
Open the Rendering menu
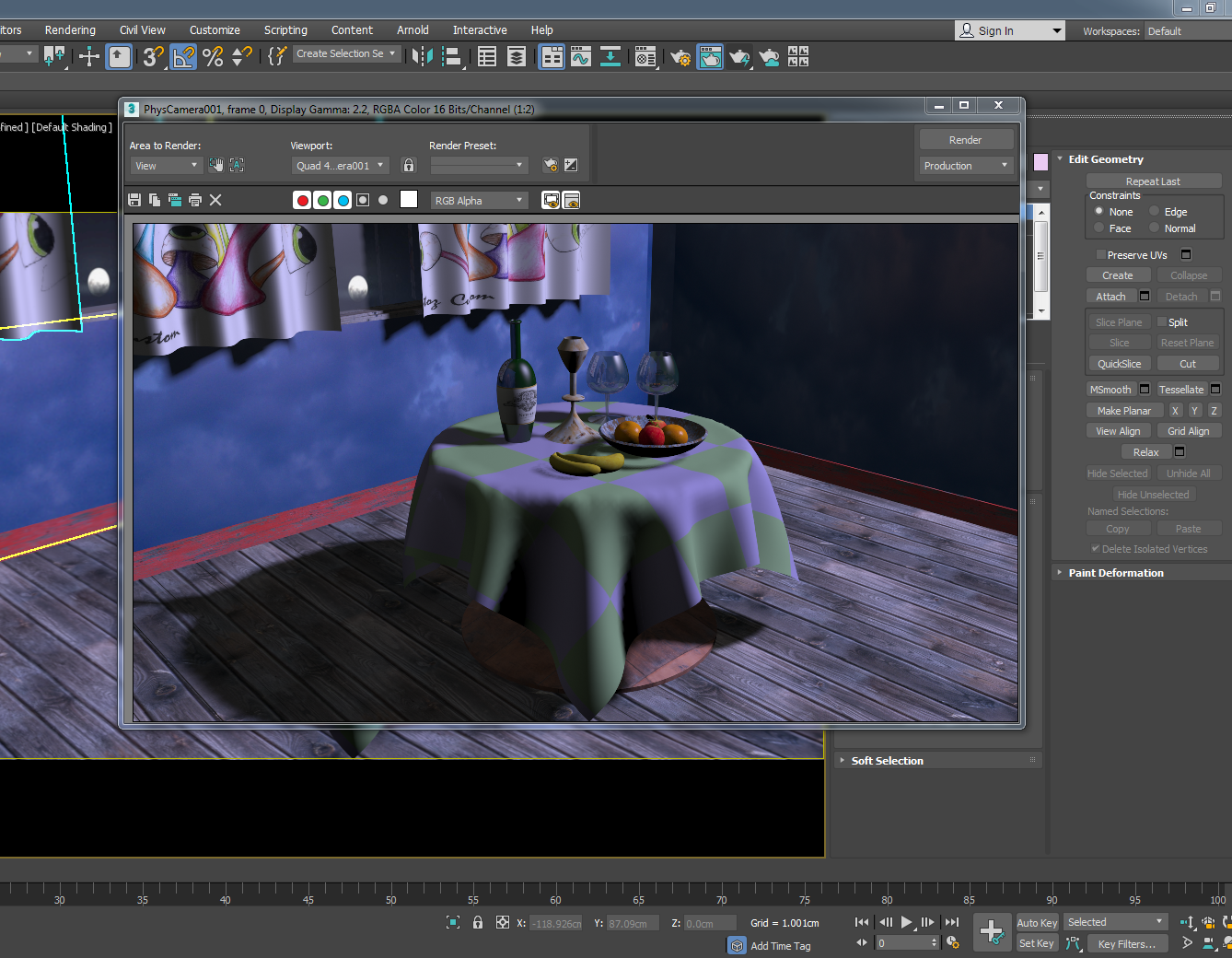tap(70, 29)
